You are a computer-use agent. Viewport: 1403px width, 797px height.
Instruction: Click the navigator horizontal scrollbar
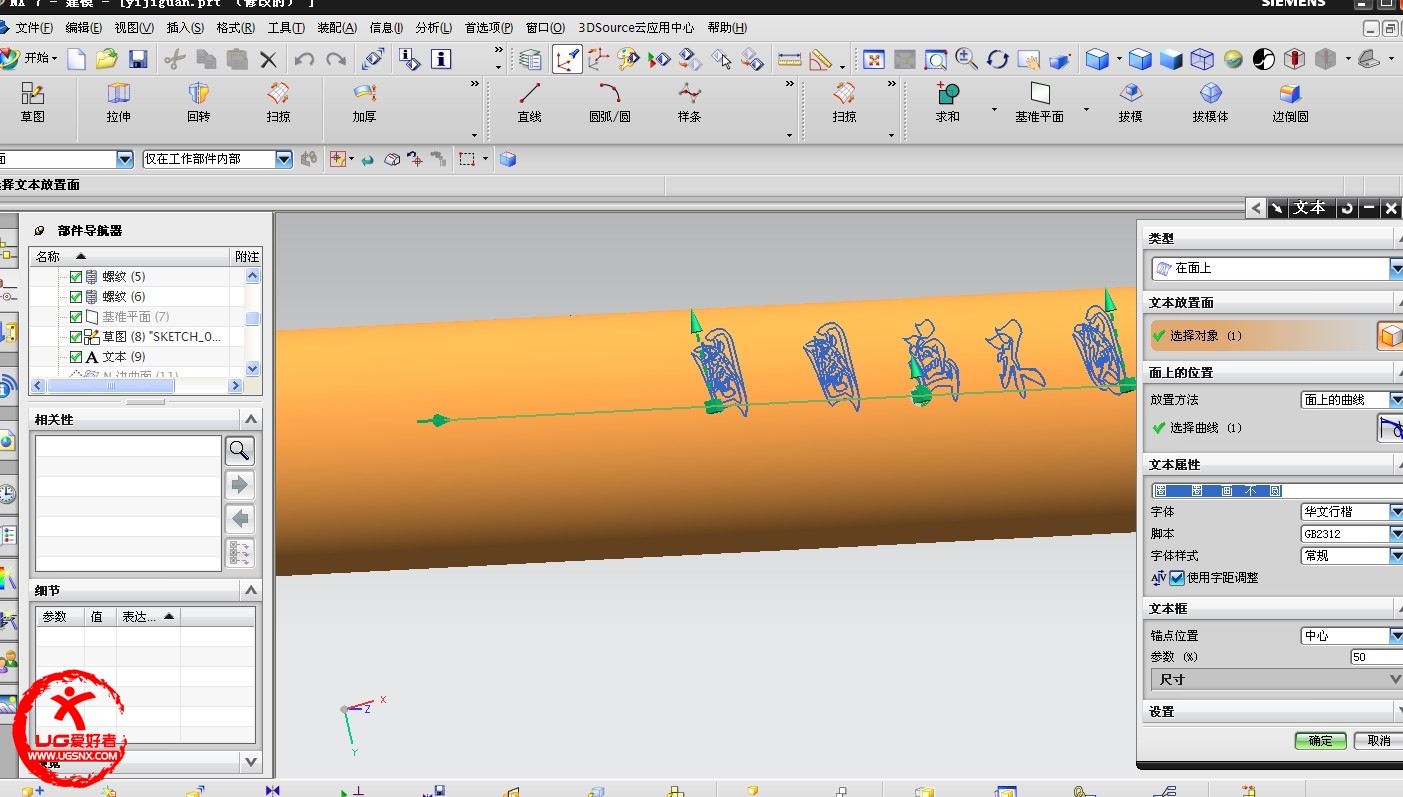click(x=137, y=385)
